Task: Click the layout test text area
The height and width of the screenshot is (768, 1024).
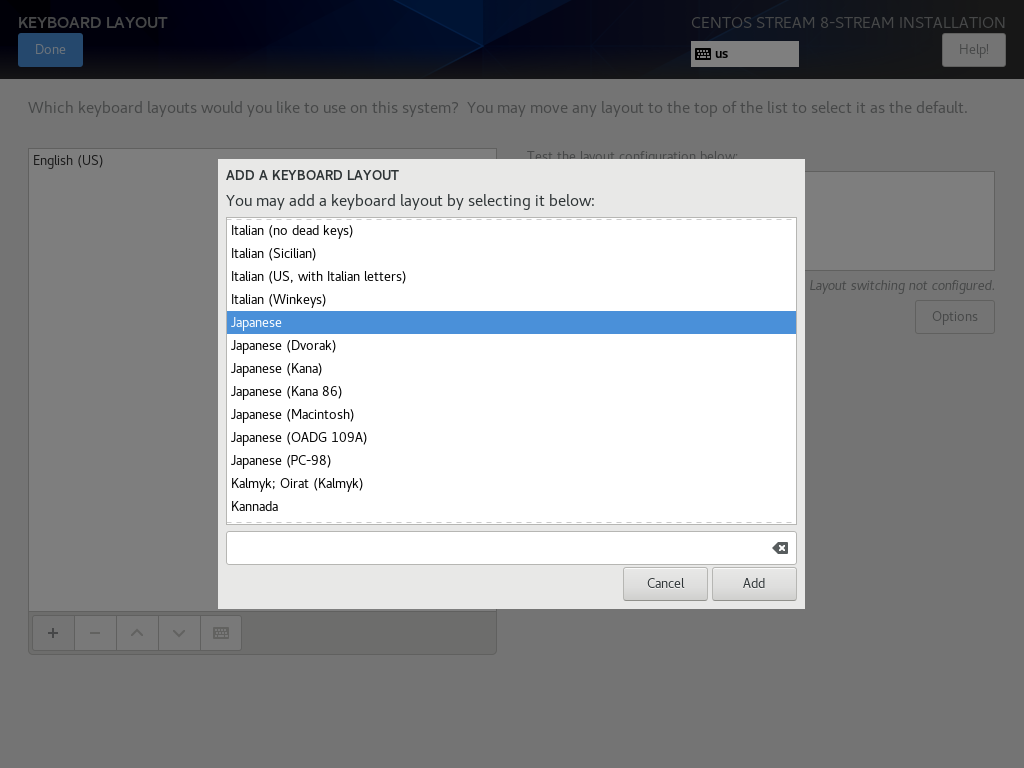Action: point(899,221)
